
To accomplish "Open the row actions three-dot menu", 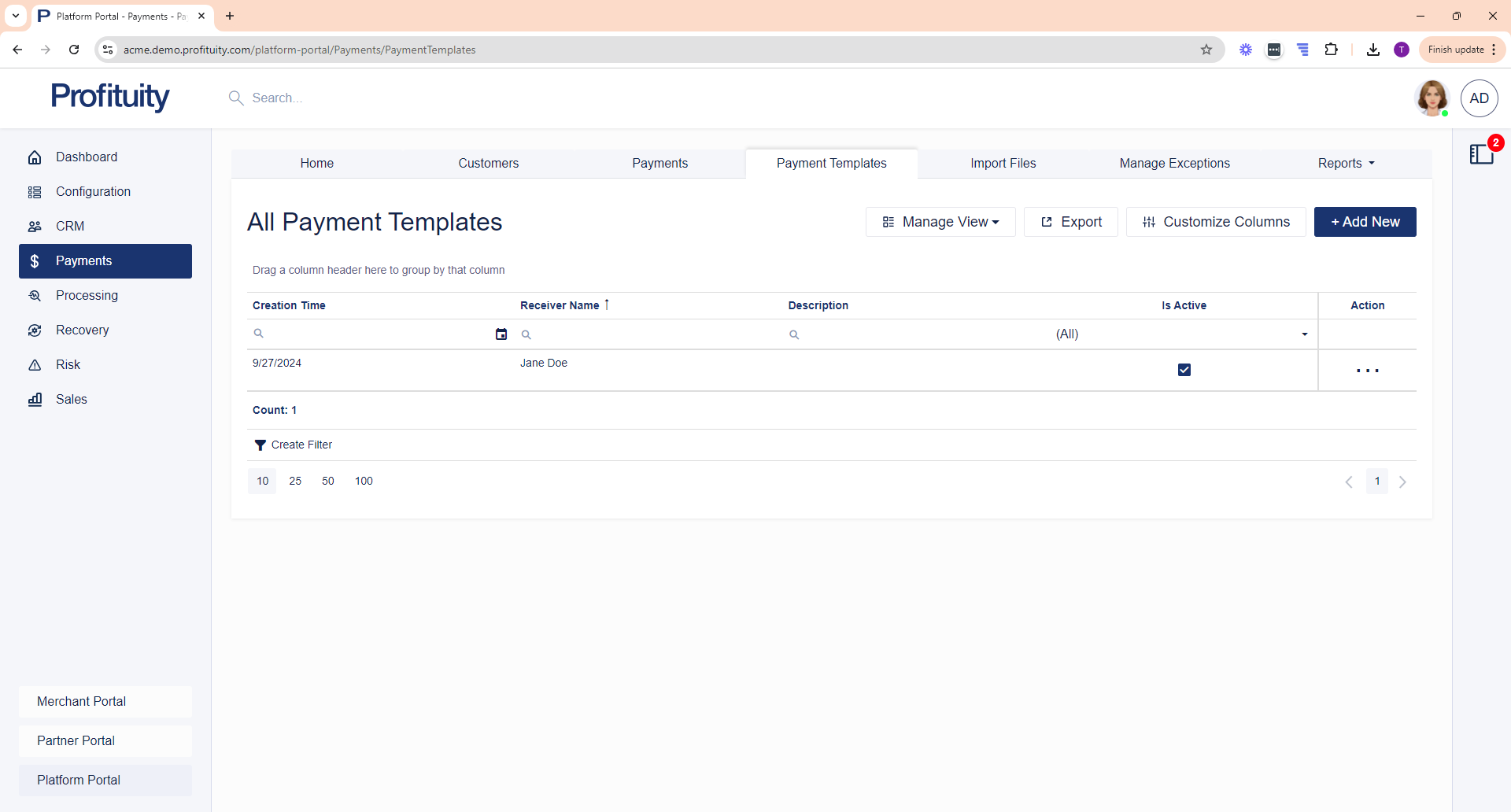I will coord(1367,371).
